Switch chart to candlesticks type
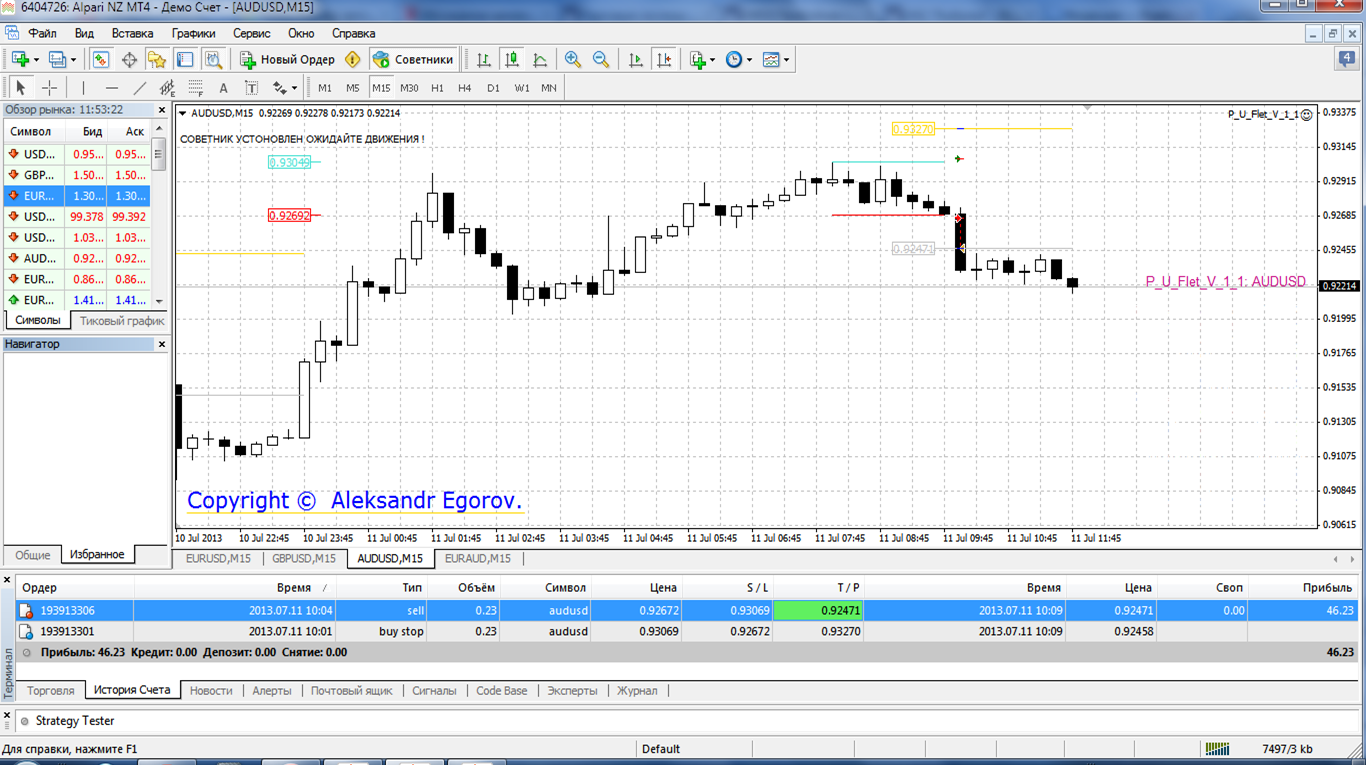Image resolution: width=1366 pixels, height=765 pixels. click(x=512, y=60)
